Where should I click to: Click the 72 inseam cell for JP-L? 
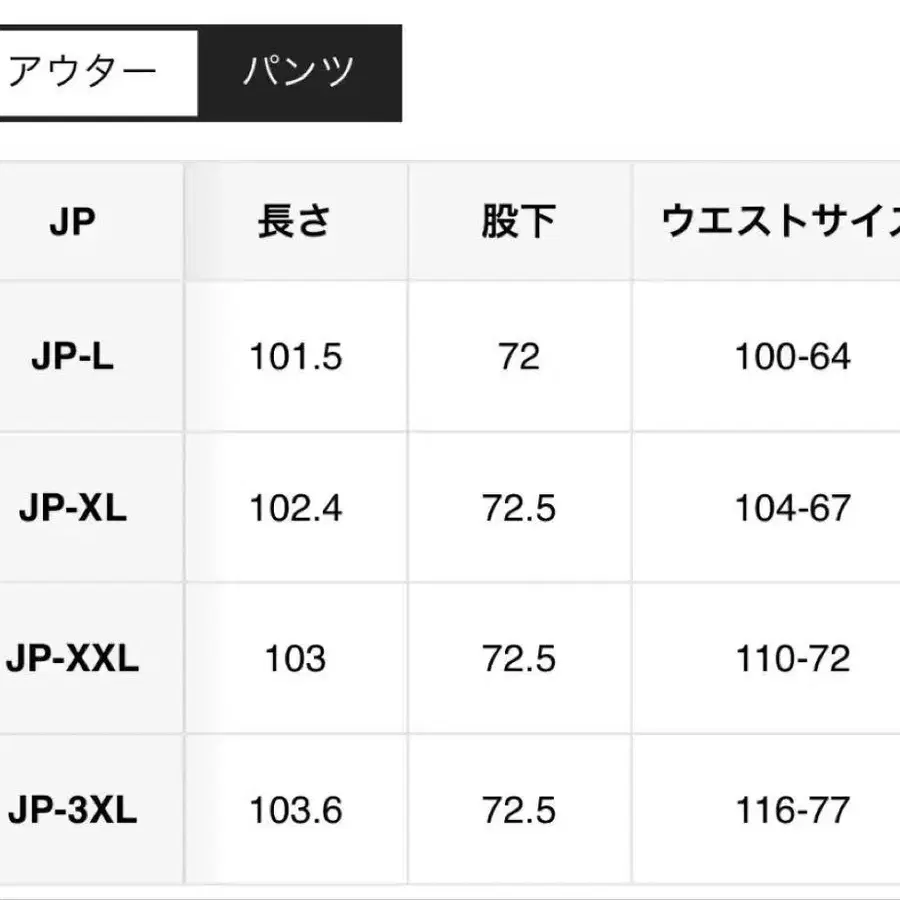click(x=518, y=357)
